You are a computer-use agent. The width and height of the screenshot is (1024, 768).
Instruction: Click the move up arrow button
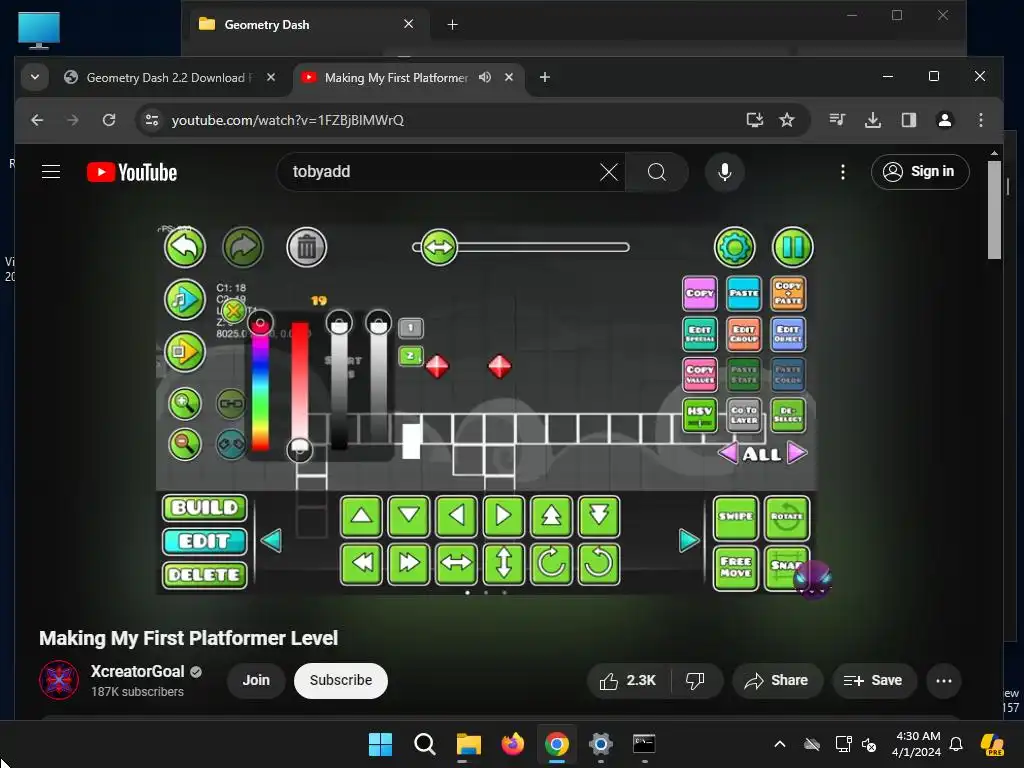[361, 516]
